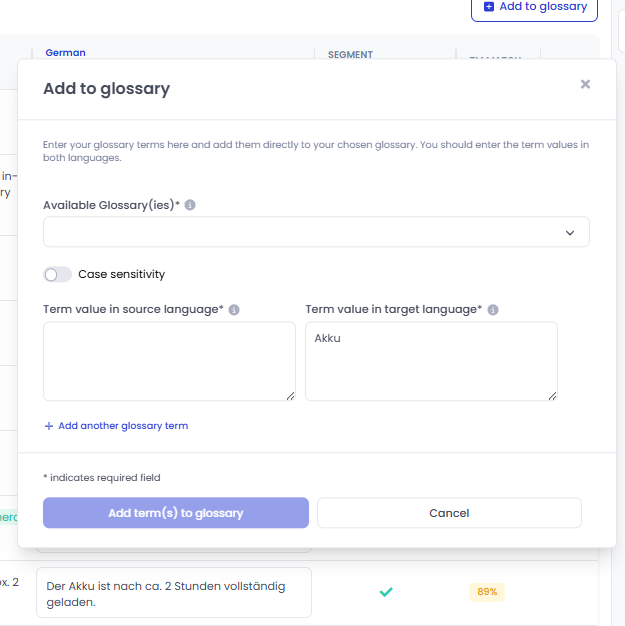Click the German column header
The width and height of the screenshot is (625, 626).
click(65, 53)
